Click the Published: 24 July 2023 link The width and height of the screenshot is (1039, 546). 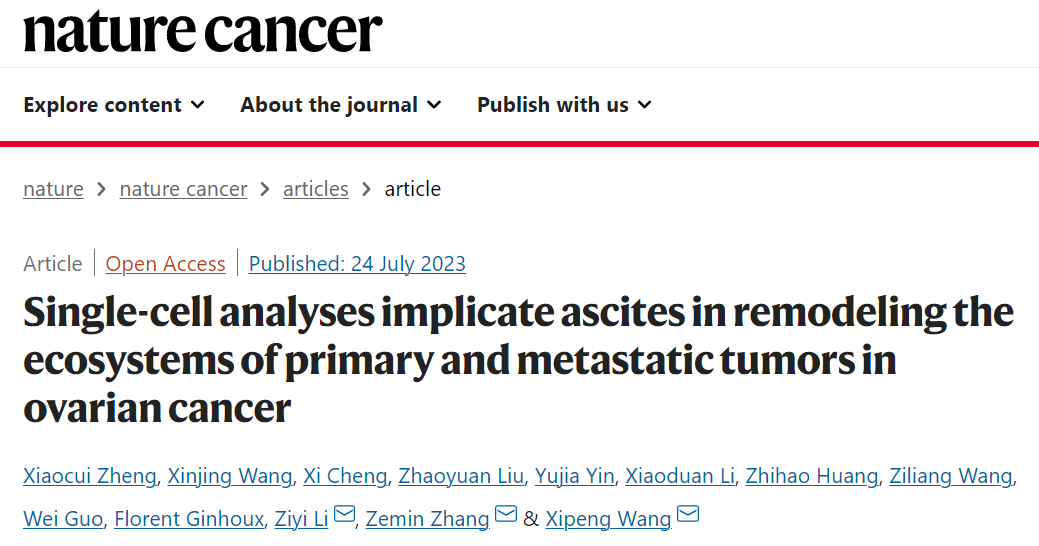[357, 264]
